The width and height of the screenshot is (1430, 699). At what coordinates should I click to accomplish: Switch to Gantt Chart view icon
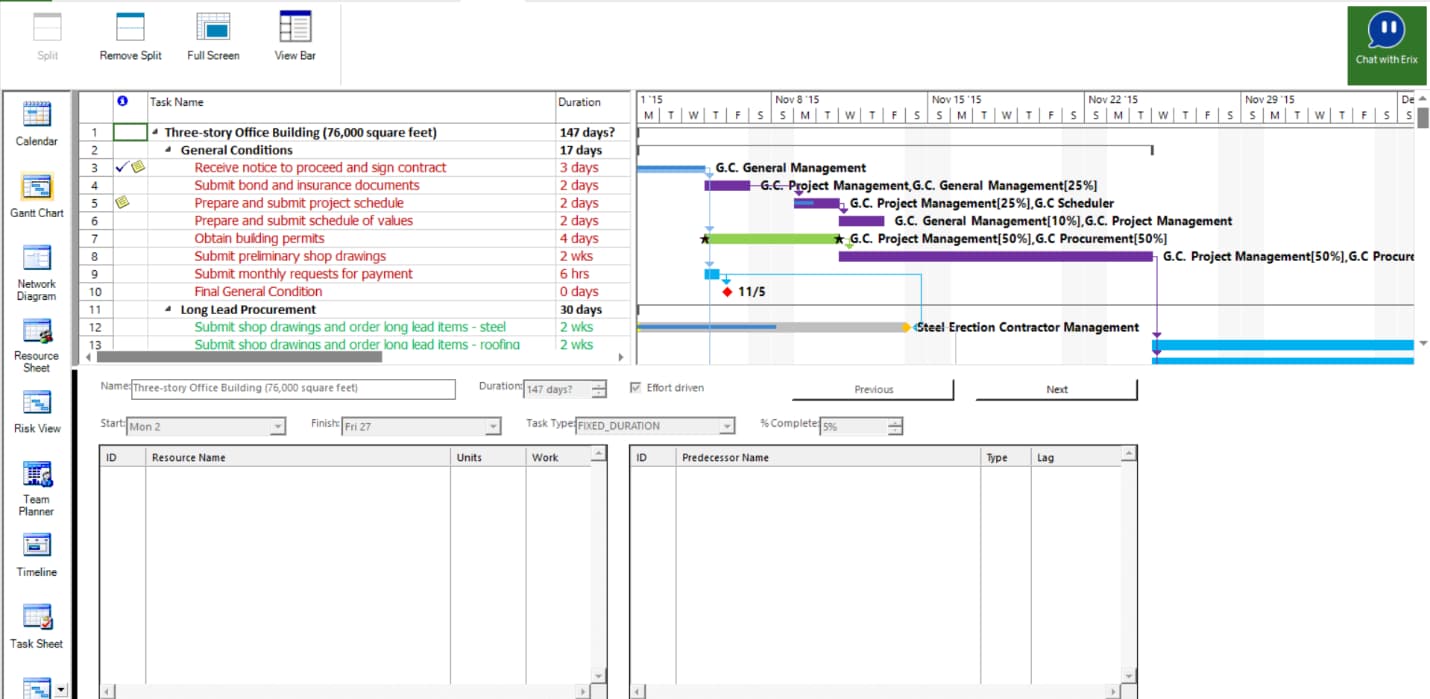point(37,187)
